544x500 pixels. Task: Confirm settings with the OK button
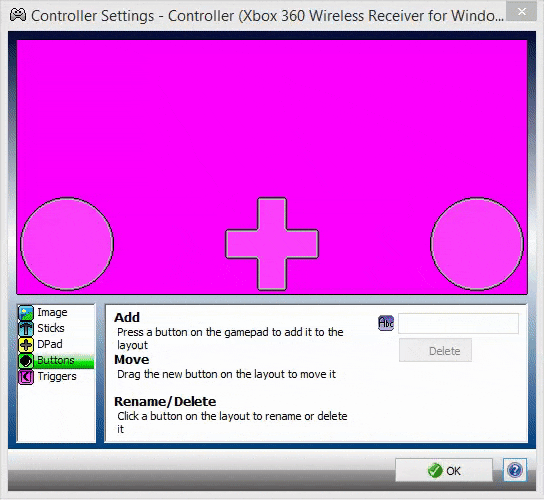click(x=444, y=470)
